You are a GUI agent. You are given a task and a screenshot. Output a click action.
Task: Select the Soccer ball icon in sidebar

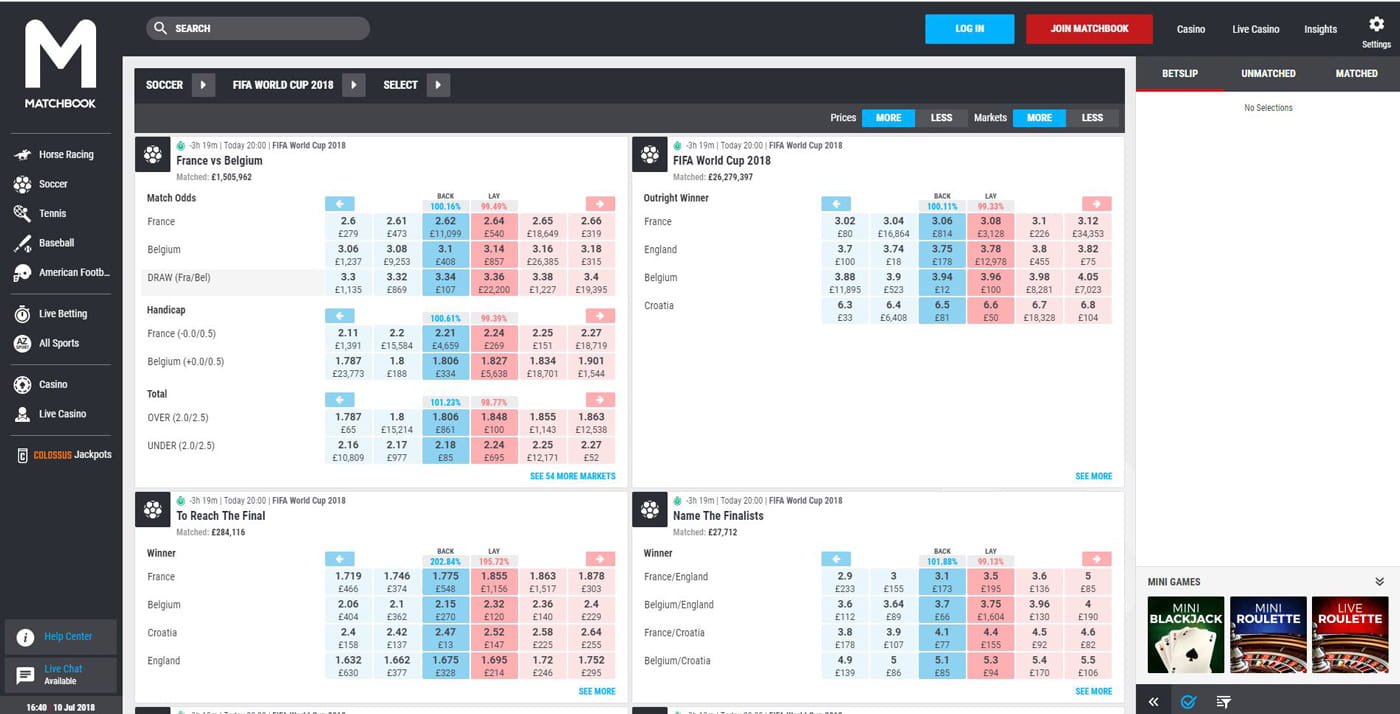tap(22, 184)
